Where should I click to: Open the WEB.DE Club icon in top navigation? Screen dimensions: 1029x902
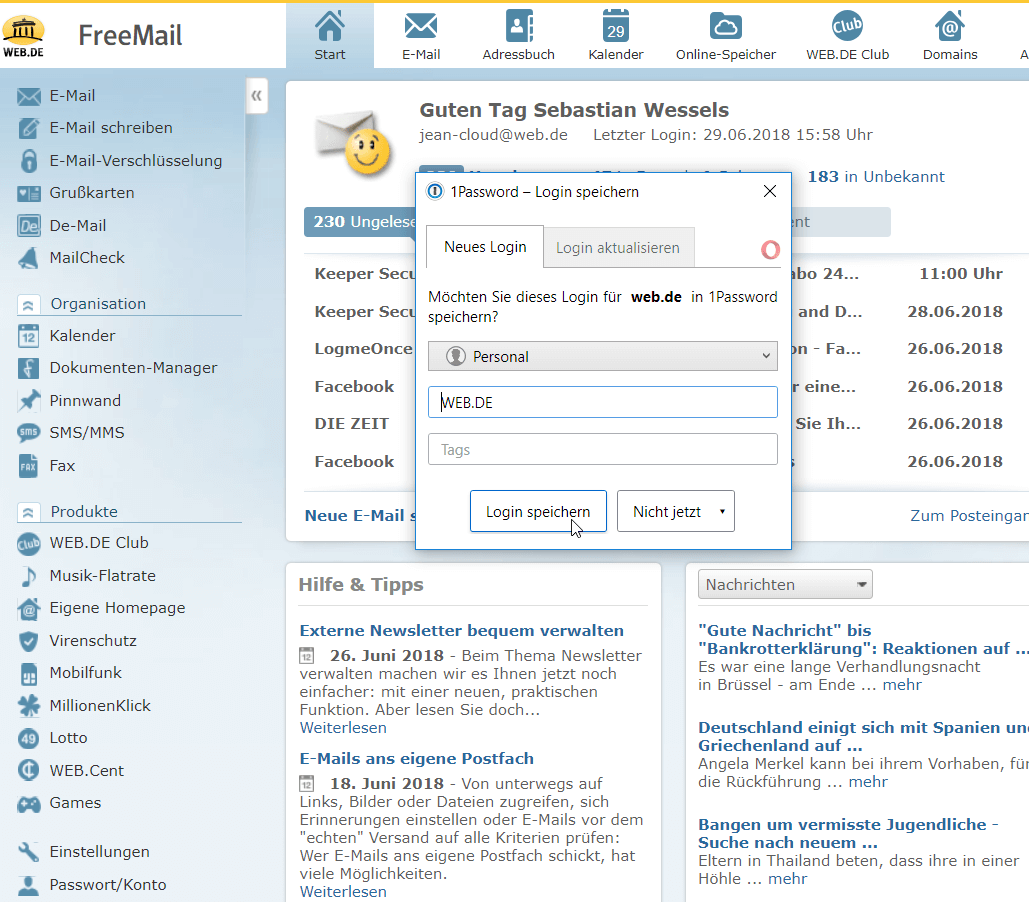click(x=847, y=27)
